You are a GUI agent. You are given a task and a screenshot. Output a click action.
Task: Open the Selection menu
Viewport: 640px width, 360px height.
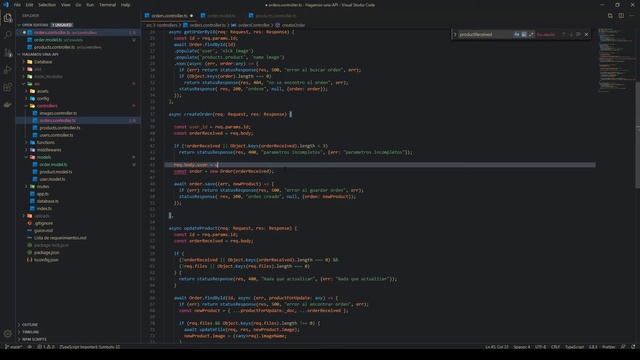47,5
